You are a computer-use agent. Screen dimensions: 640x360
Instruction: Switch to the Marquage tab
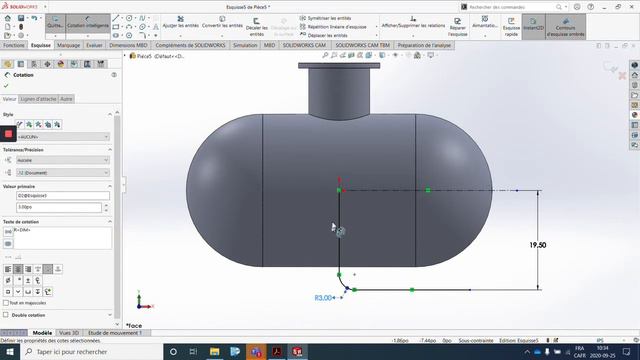coord(68,45)
